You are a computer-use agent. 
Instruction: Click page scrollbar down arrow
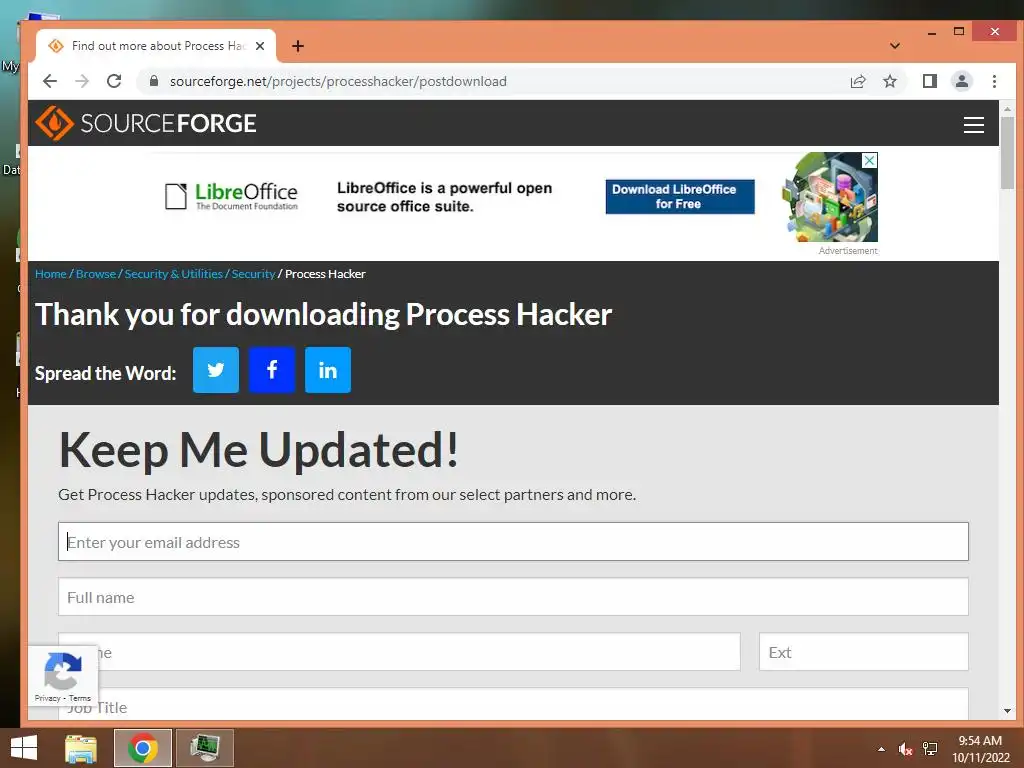pos(1007,711)
